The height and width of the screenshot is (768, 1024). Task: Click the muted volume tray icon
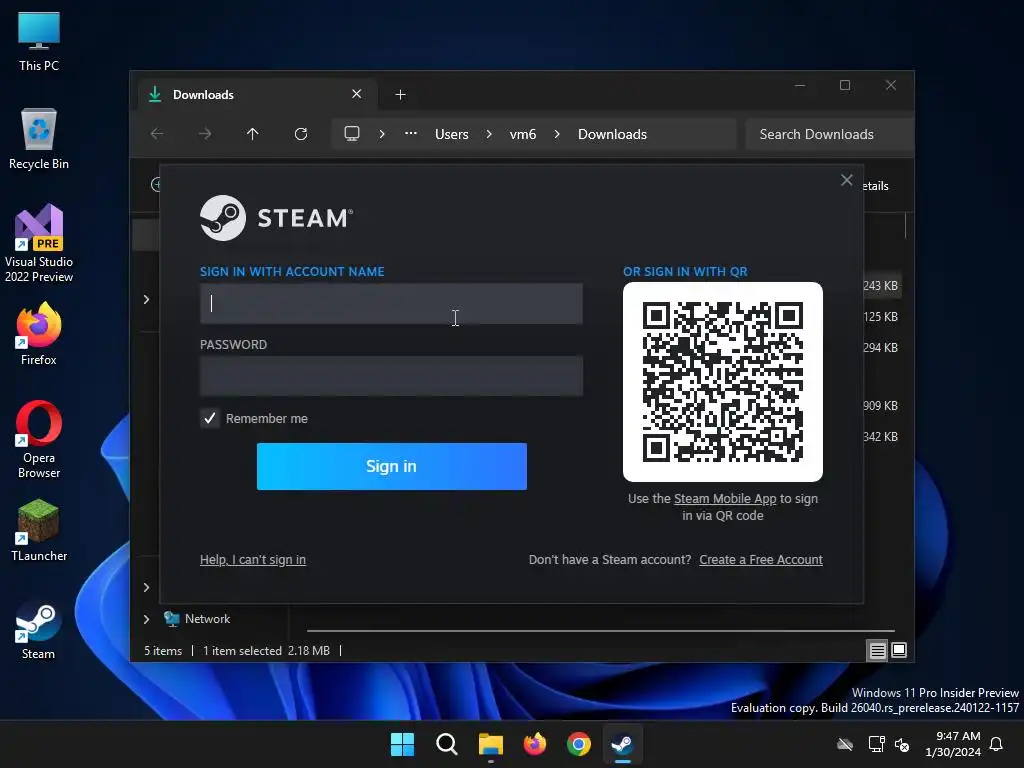pos(902,744)
